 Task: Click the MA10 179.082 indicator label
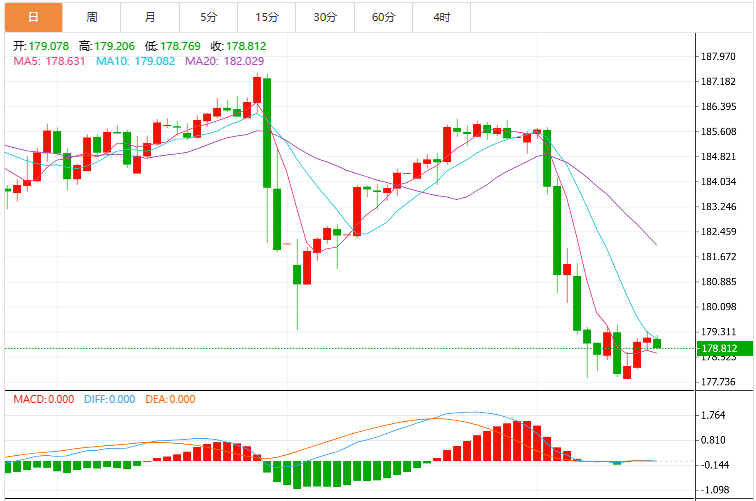(135, 61)
